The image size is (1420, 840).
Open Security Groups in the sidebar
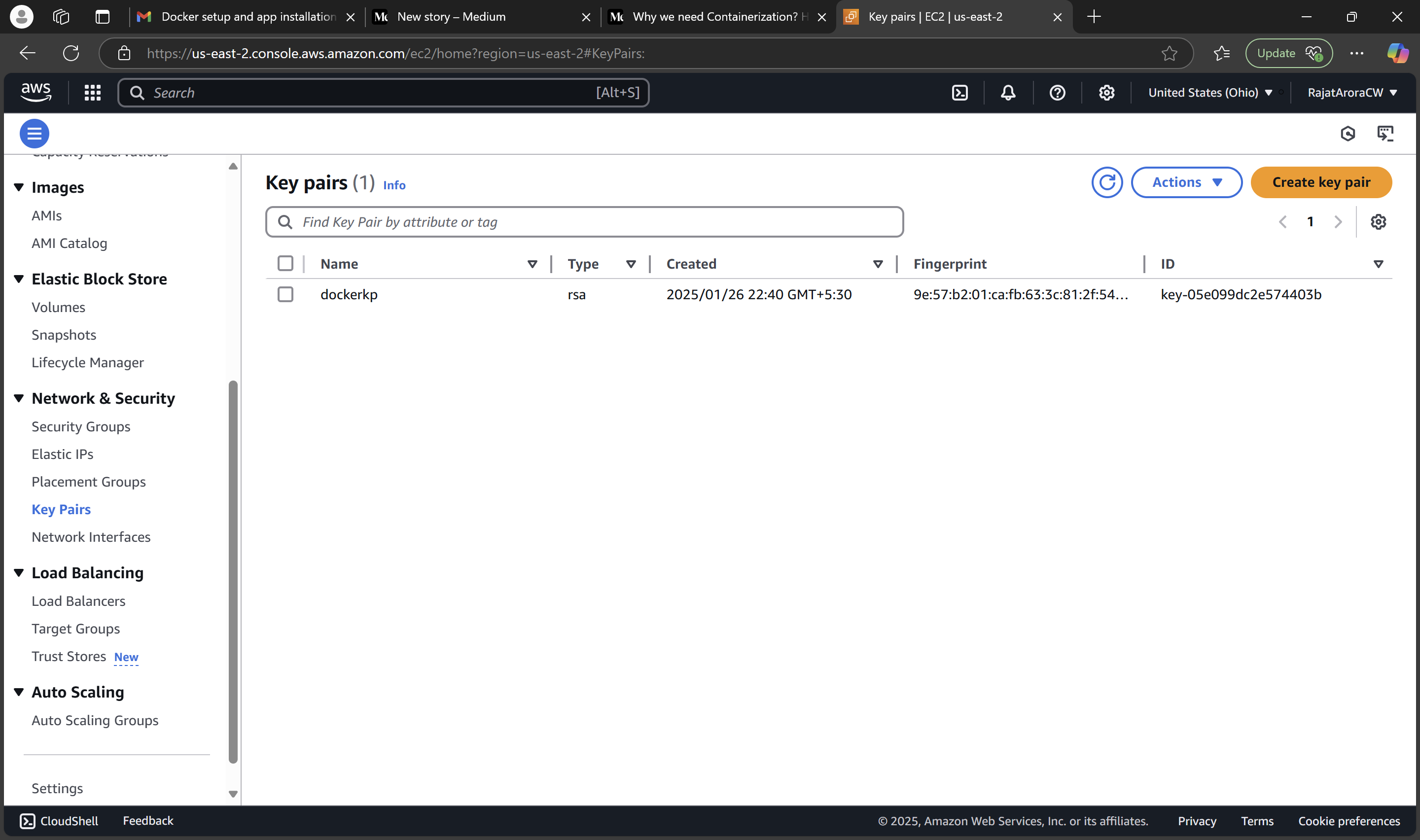point(81,427)
